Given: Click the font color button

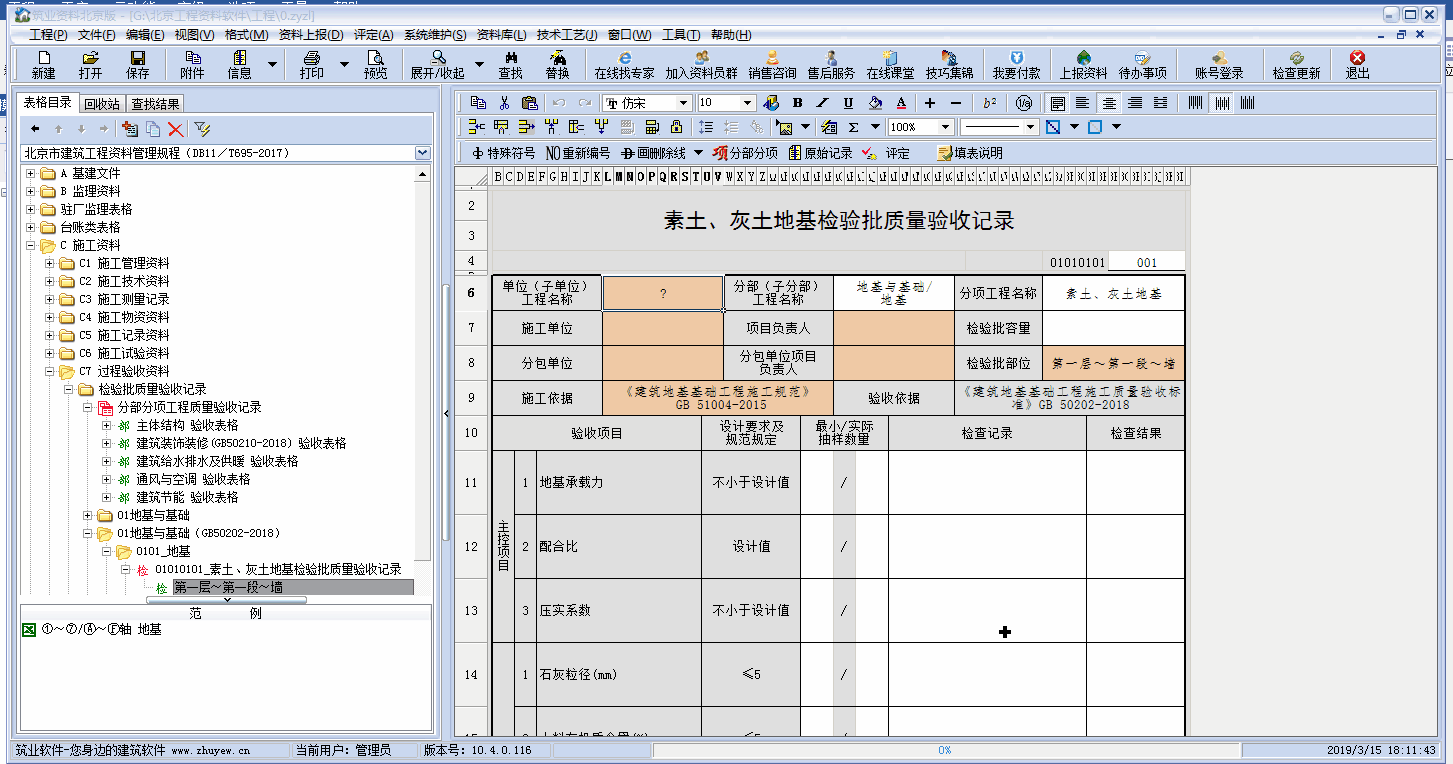Looking at the screenshot, I should [900, 103].
